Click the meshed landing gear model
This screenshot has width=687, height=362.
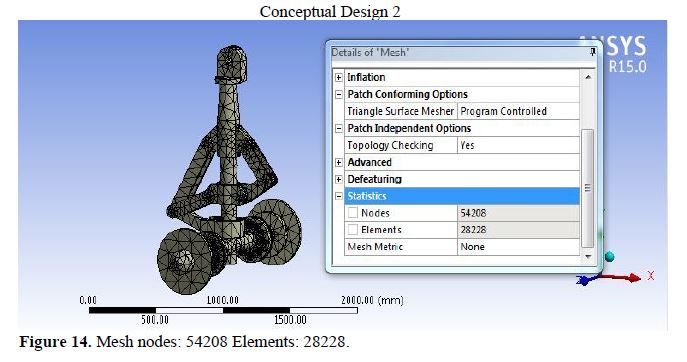point(228,171)
